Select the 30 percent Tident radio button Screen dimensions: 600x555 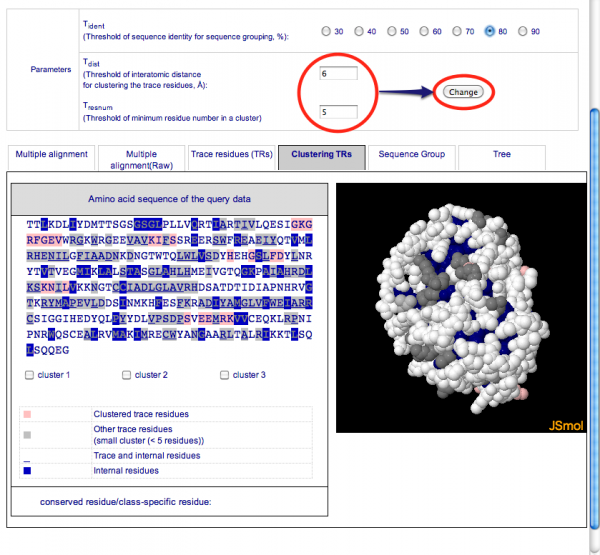326,31
